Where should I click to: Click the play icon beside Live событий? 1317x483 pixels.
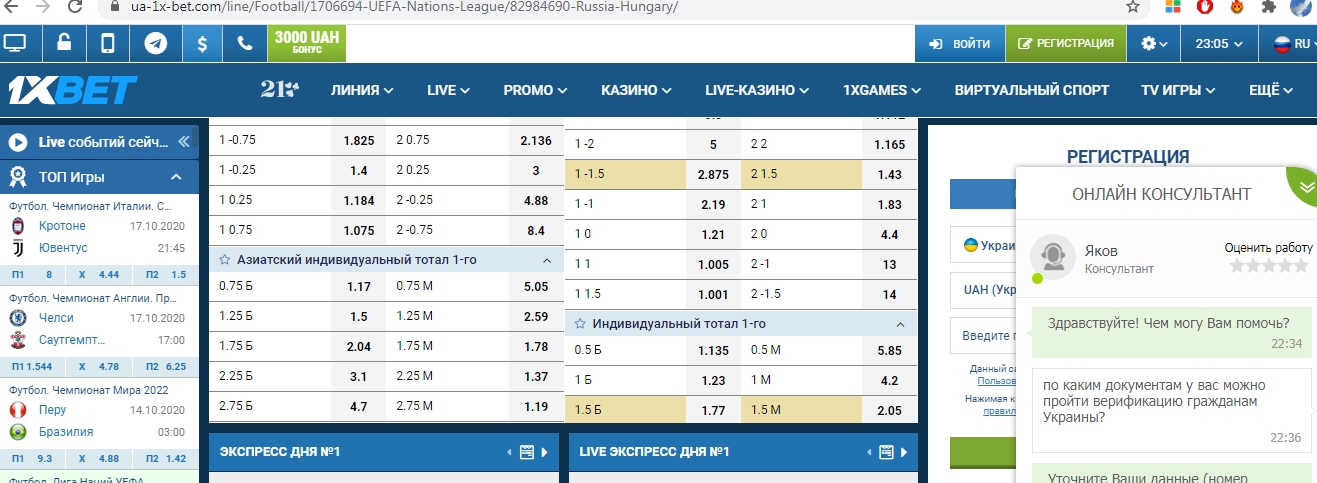tap(18, 142)
